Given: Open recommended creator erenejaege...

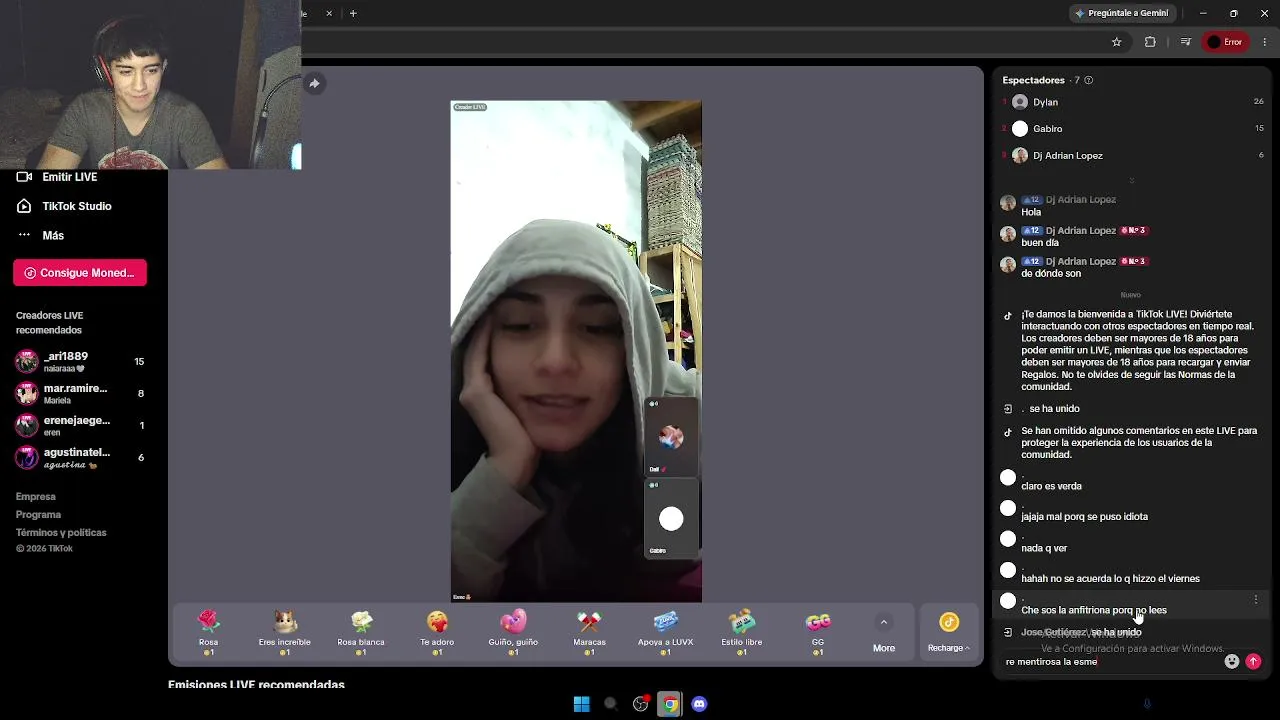Looking at the screenshot, I should point(80,425).
